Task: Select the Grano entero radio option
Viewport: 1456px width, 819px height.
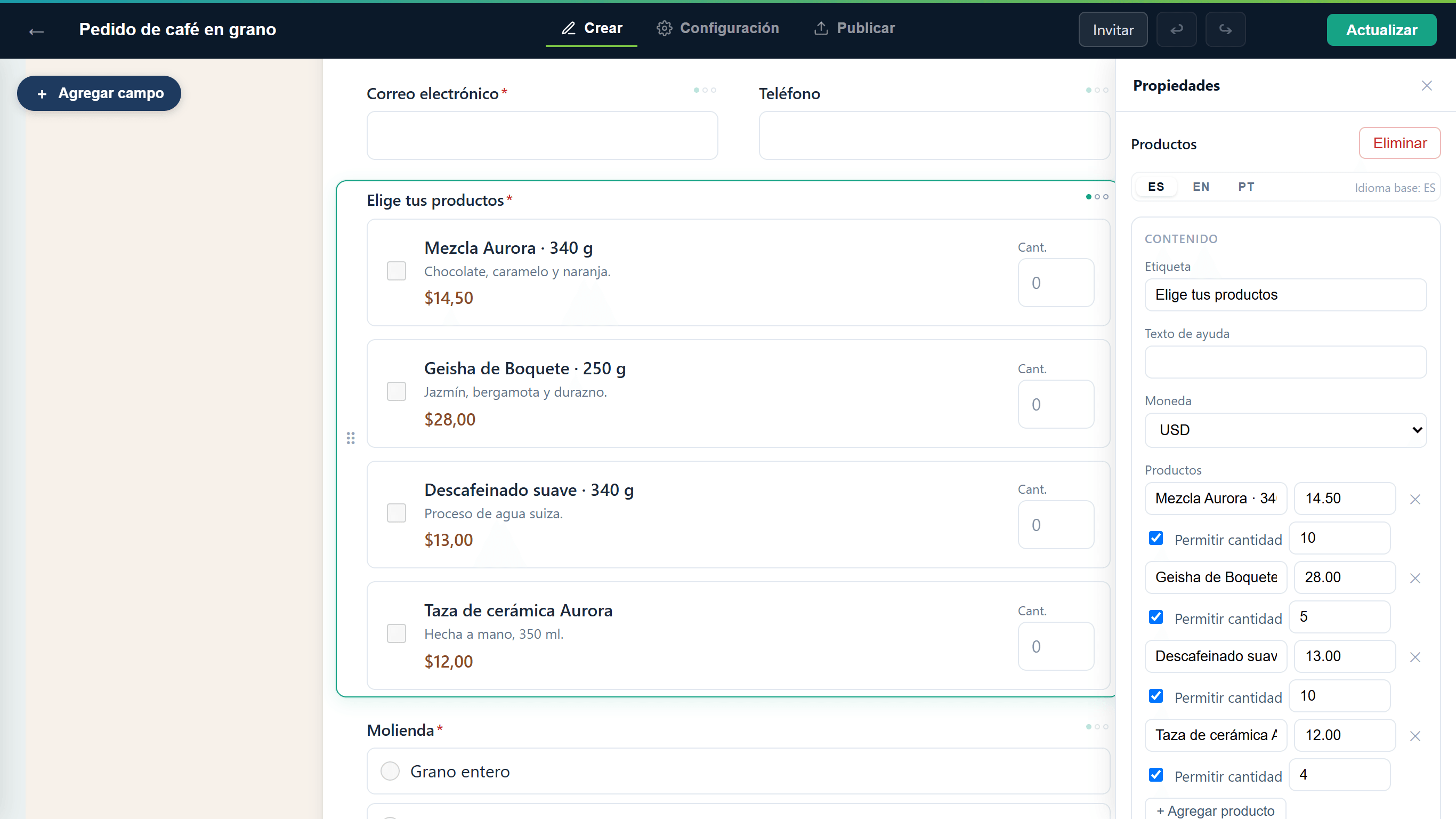Action: (x=390, y=770)
